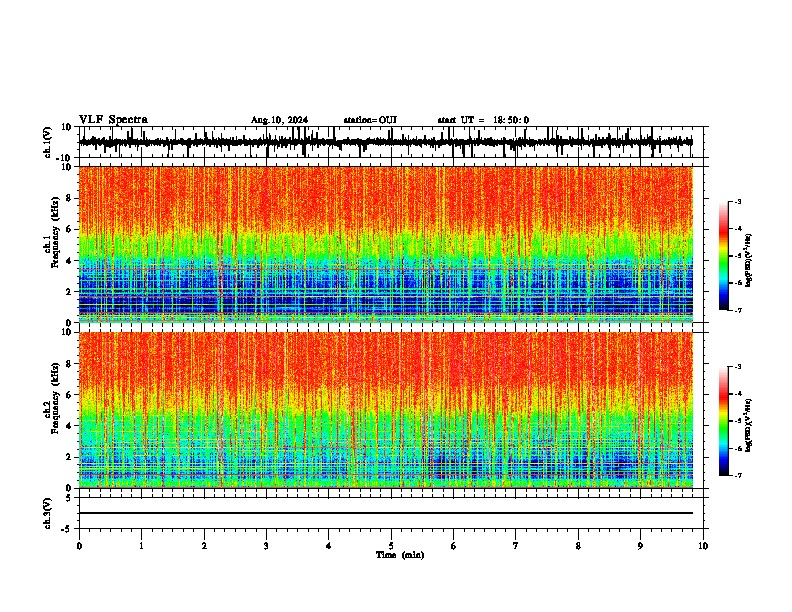Click the 'VLF Spectra' title text
This screenshot has width=792, height=612.
pyautogui.click(x=113, y=119)
